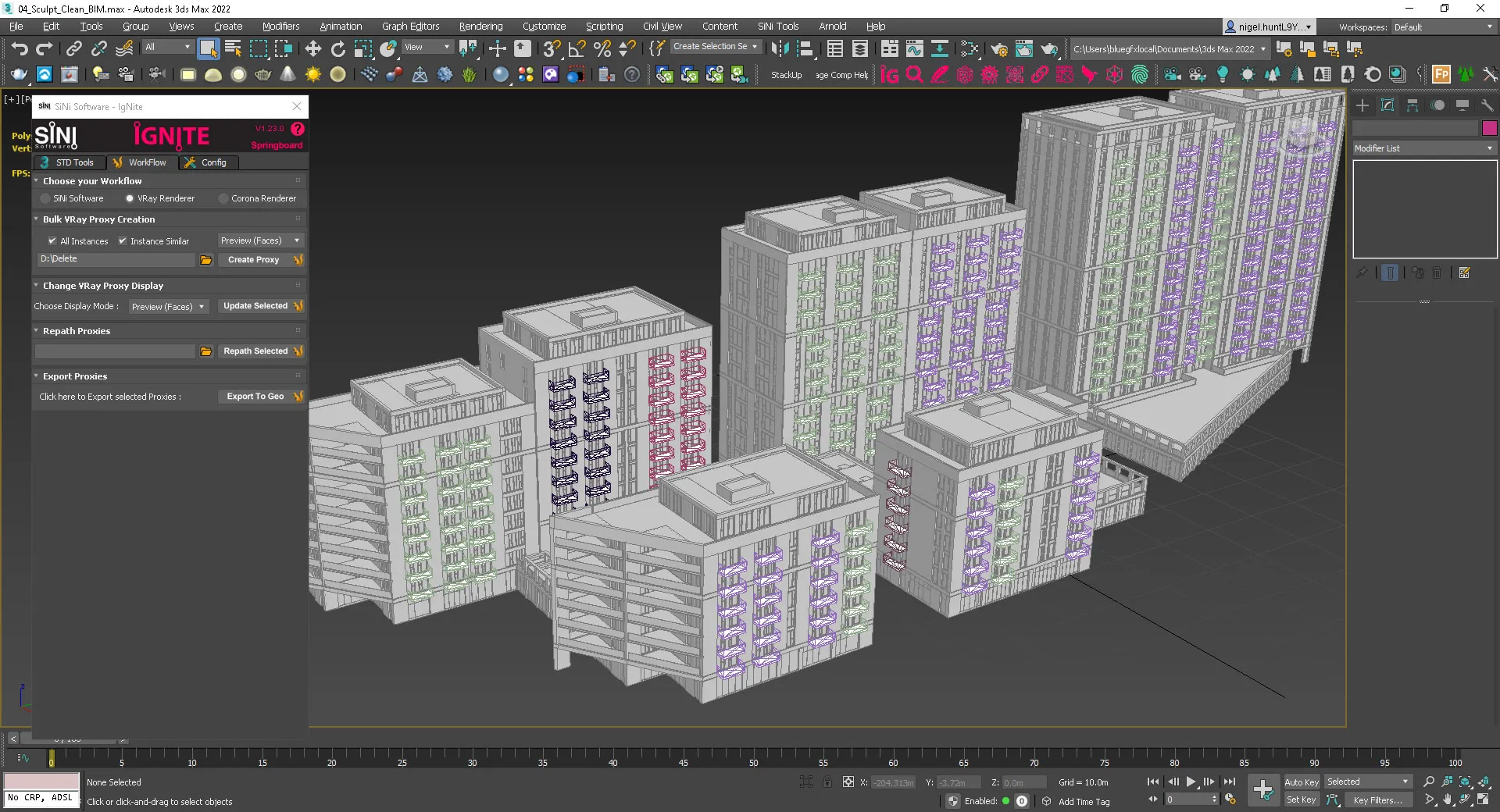The width and height of the screenshot is (1500, 812).
Task: Select the Move tool icon
Action: [312, 49]
